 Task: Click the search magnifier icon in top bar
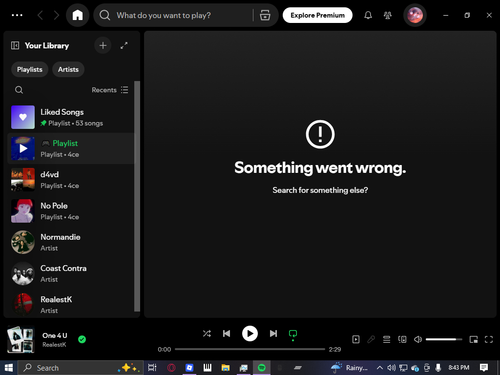tap(105, 15)
